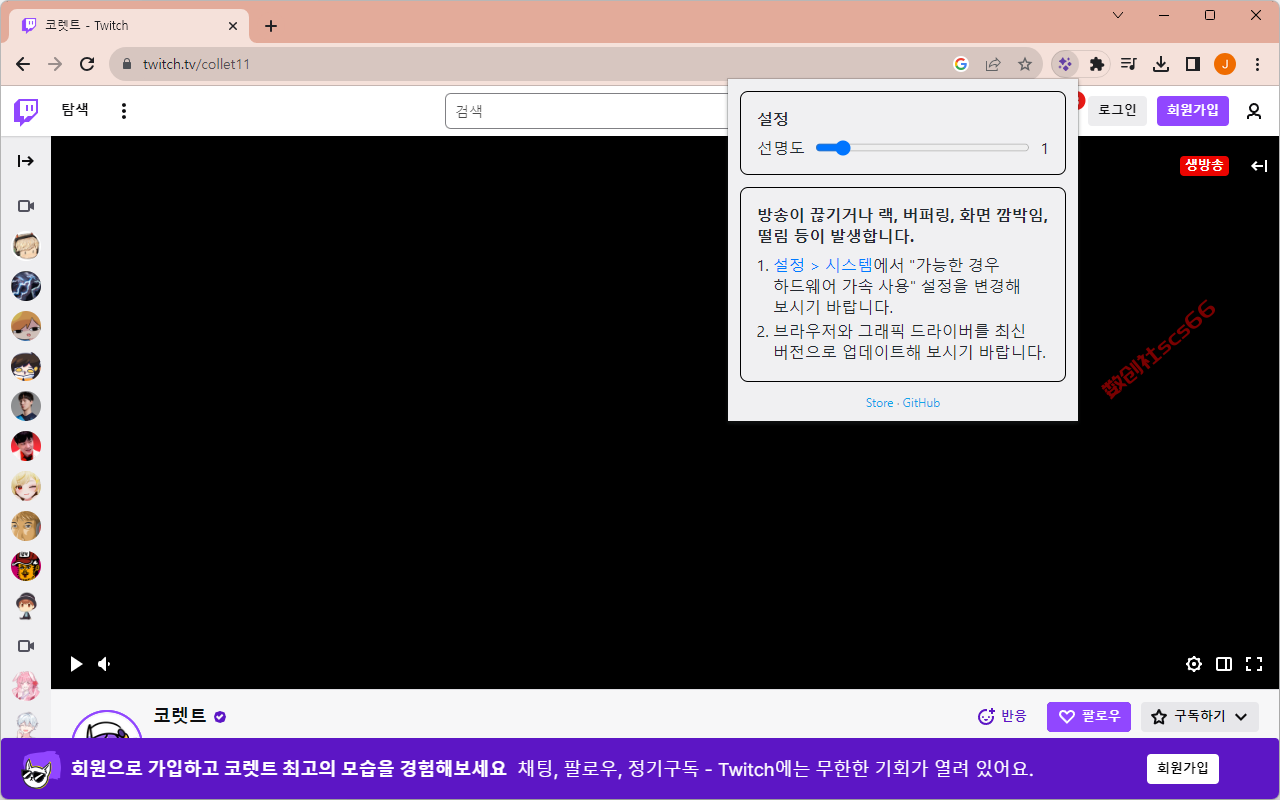The height and width of the screenshot is (800, 1280).
Task: Open the Chrome extensions puzzle icon
Action: (x=1097, y=64)
